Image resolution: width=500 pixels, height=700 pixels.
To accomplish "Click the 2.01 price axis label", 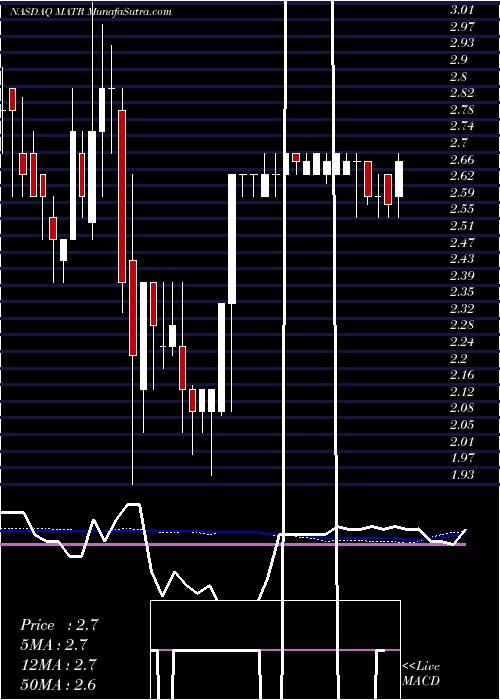I will [462, 442].
